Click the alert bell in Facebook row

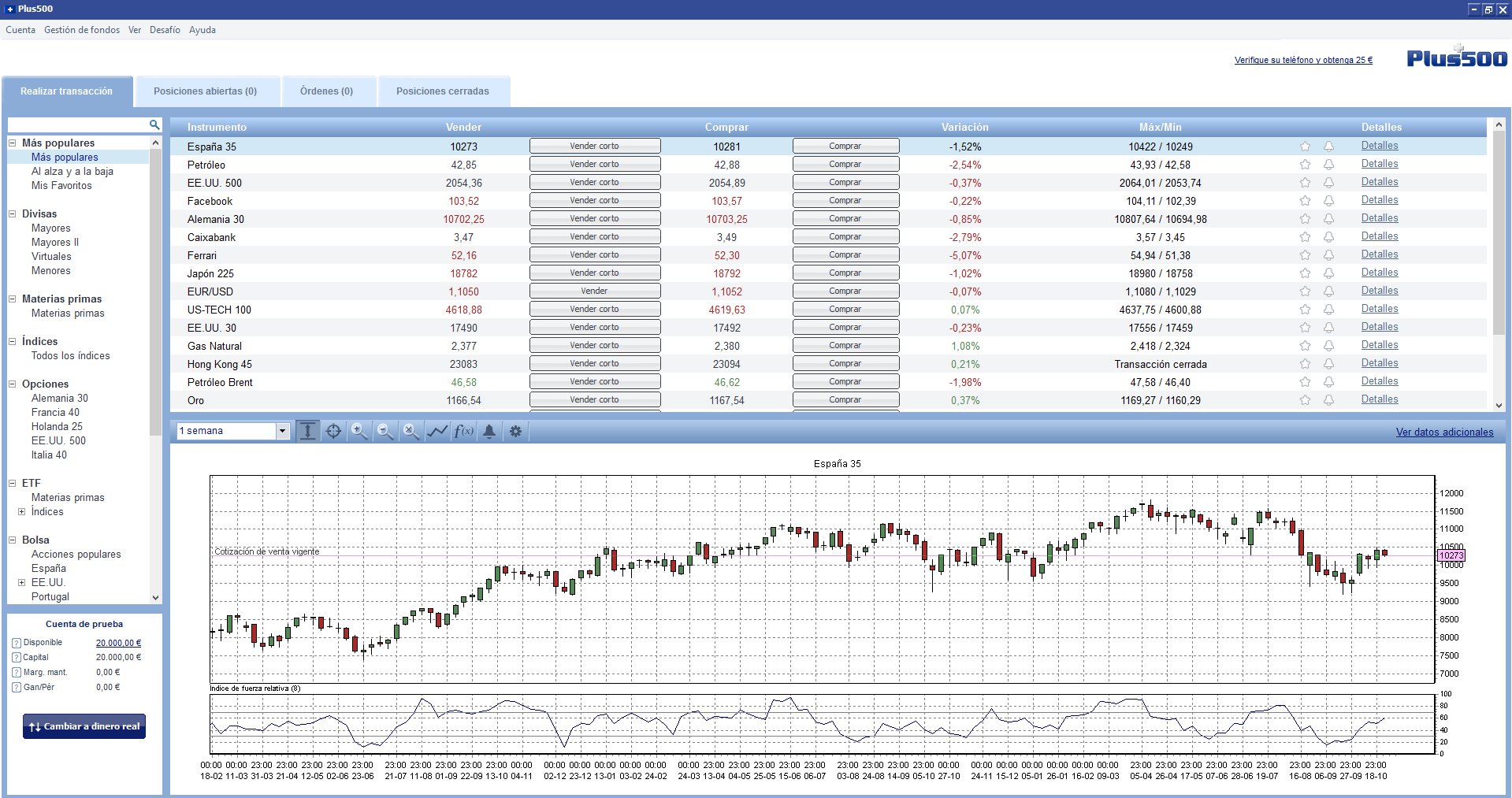[x=1328, y=201]
